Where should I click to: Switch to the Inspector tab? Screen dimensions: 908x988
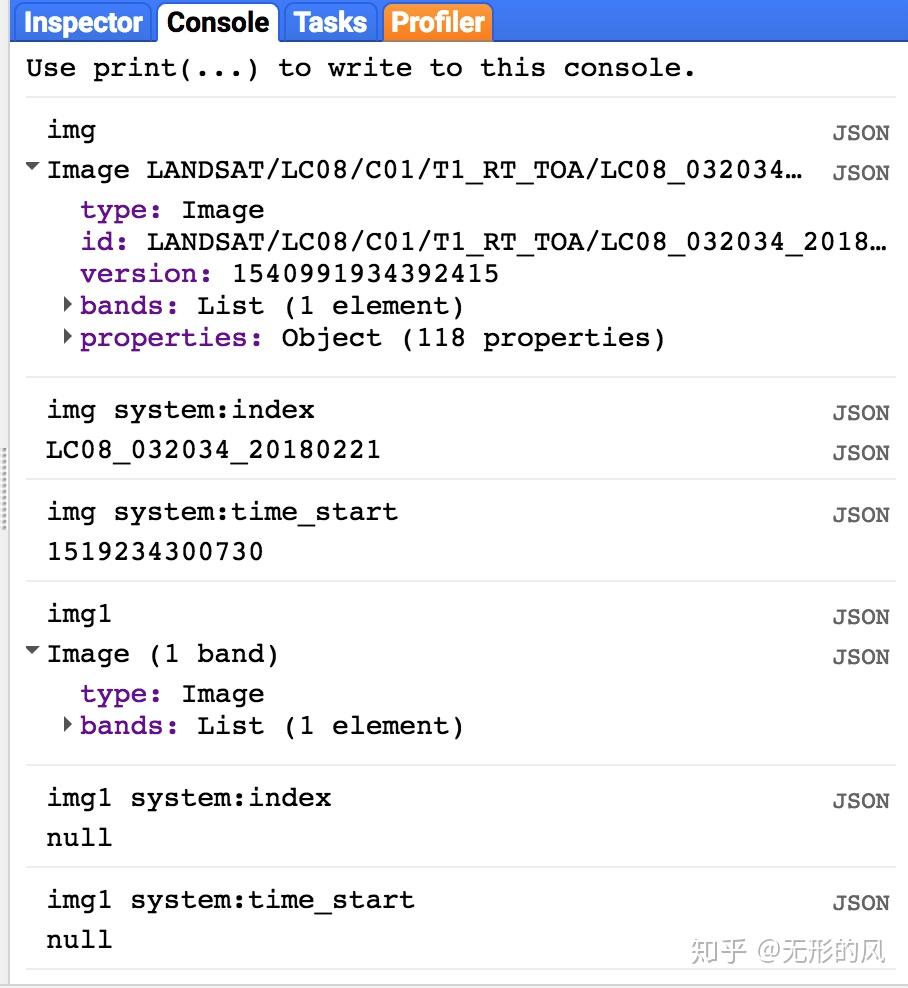(x=83, y=22)
